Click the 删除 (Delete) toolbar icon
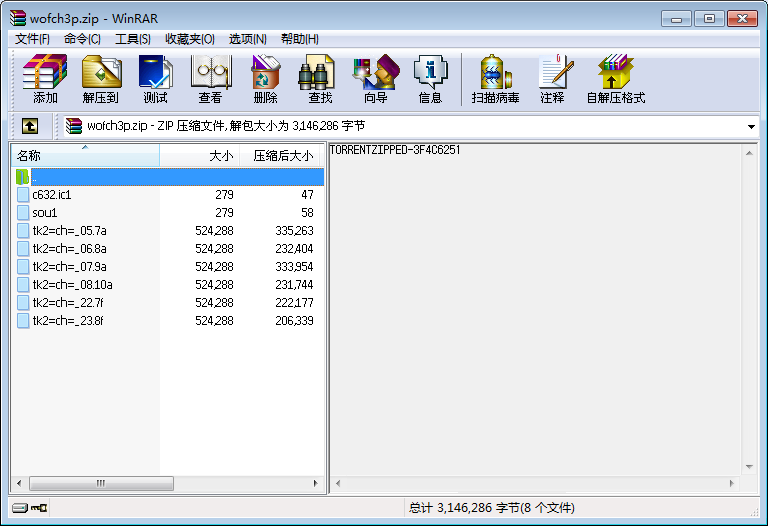Screen dimensions: 768x526 [x=265, y=79]
